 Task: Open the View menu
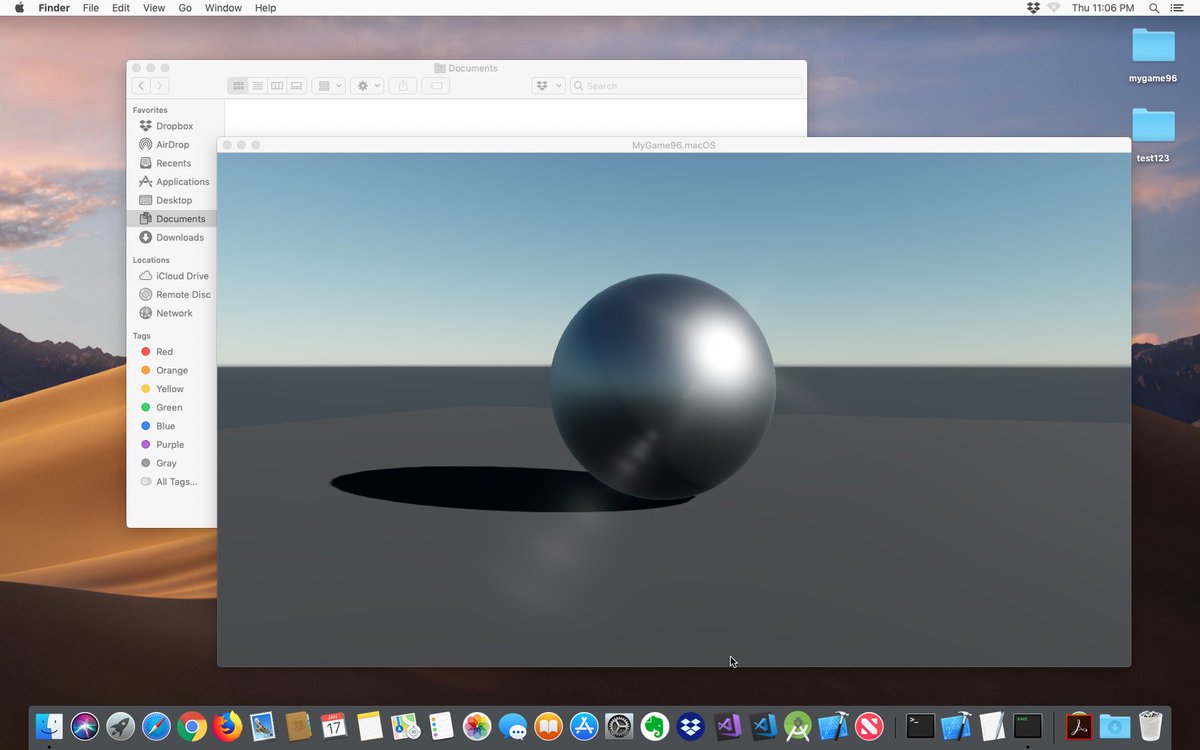[x=154, y=8]
